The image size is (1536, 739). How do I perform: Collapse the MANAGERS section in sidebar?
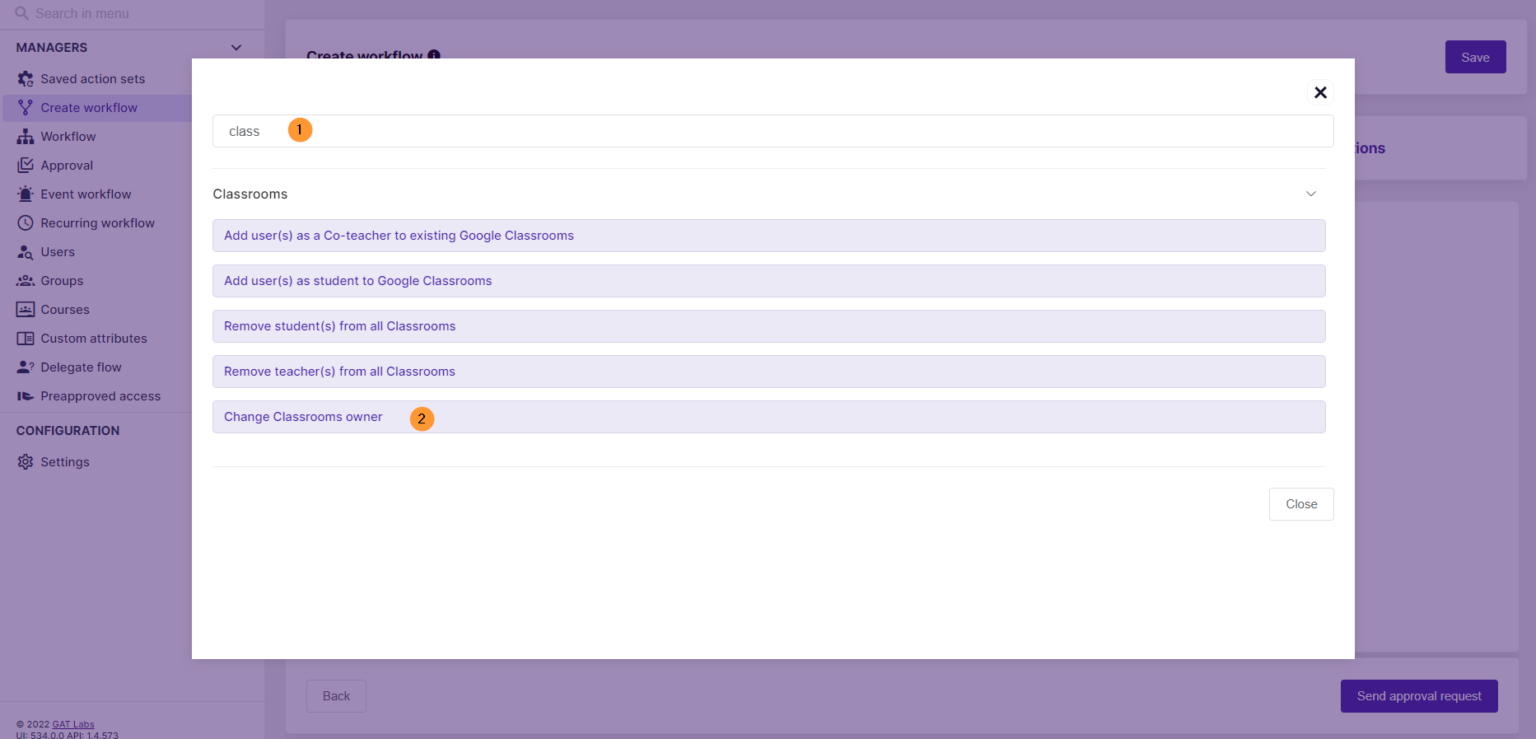point(236,47)
